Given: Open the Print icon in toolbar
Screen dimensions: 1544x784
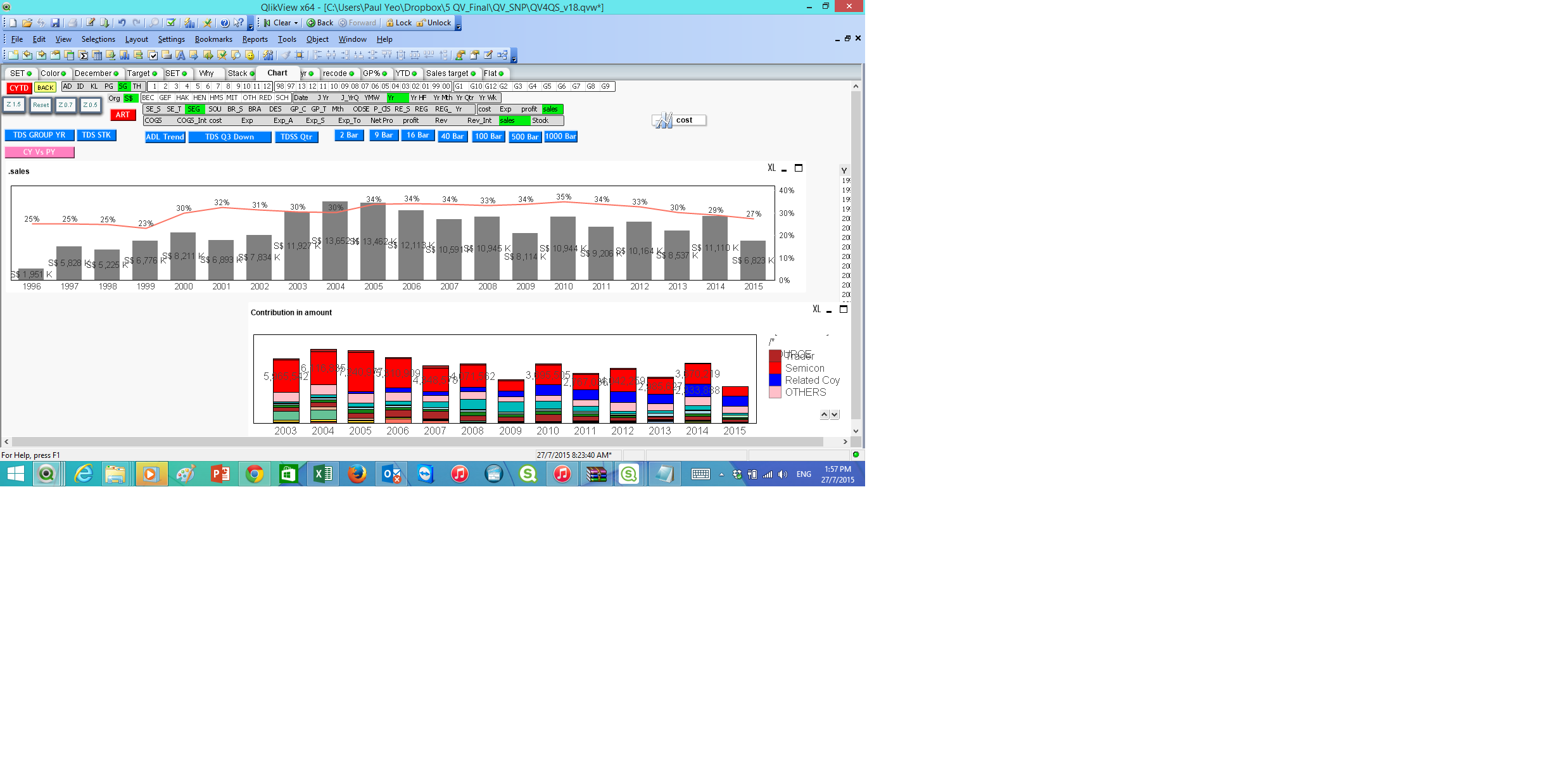Looking at the screenshot, I should [x=73, y=23].
